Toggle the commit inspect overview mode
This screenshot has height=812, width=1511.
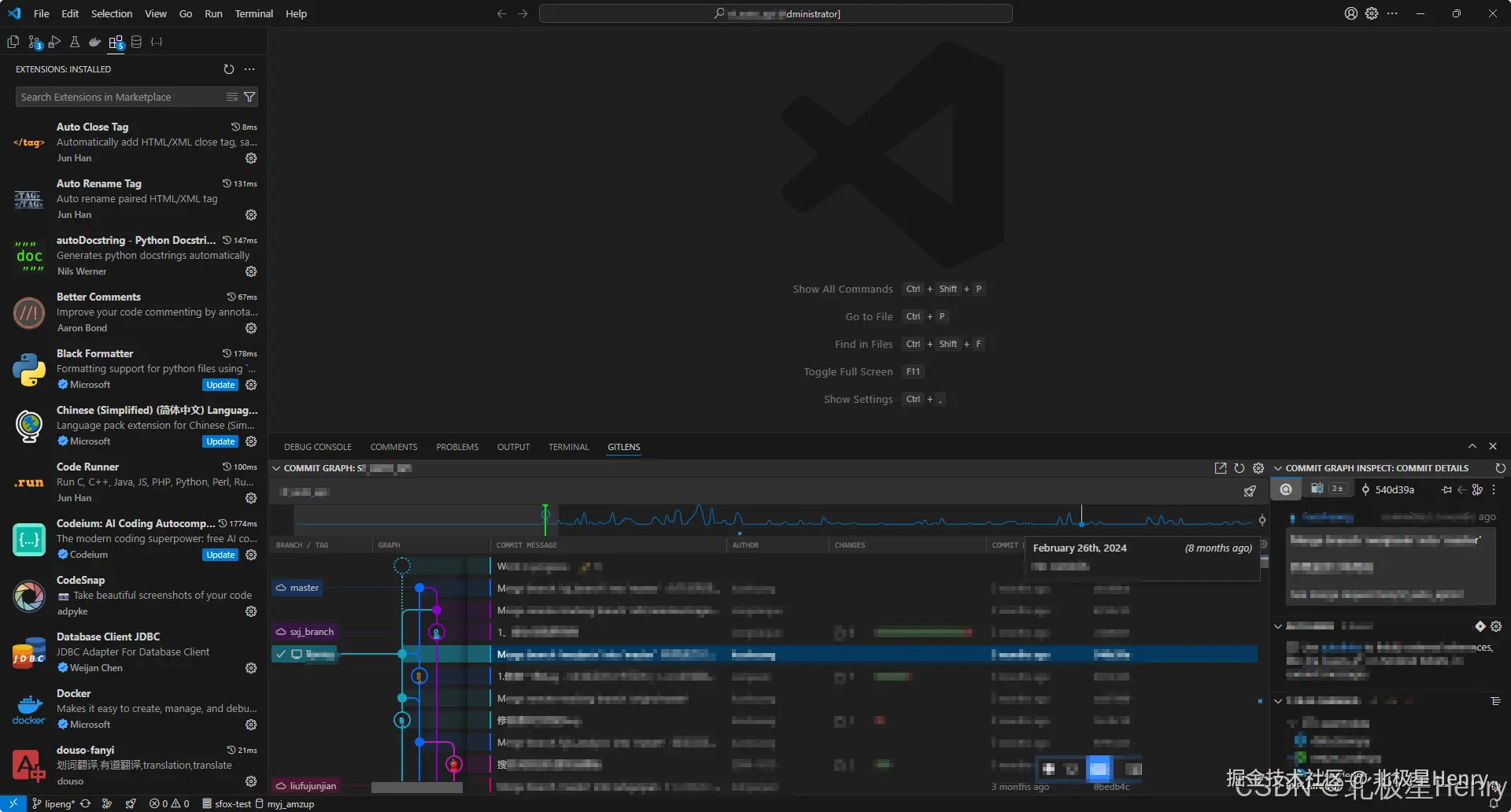pyautogui.click(x=1286, y=489)
